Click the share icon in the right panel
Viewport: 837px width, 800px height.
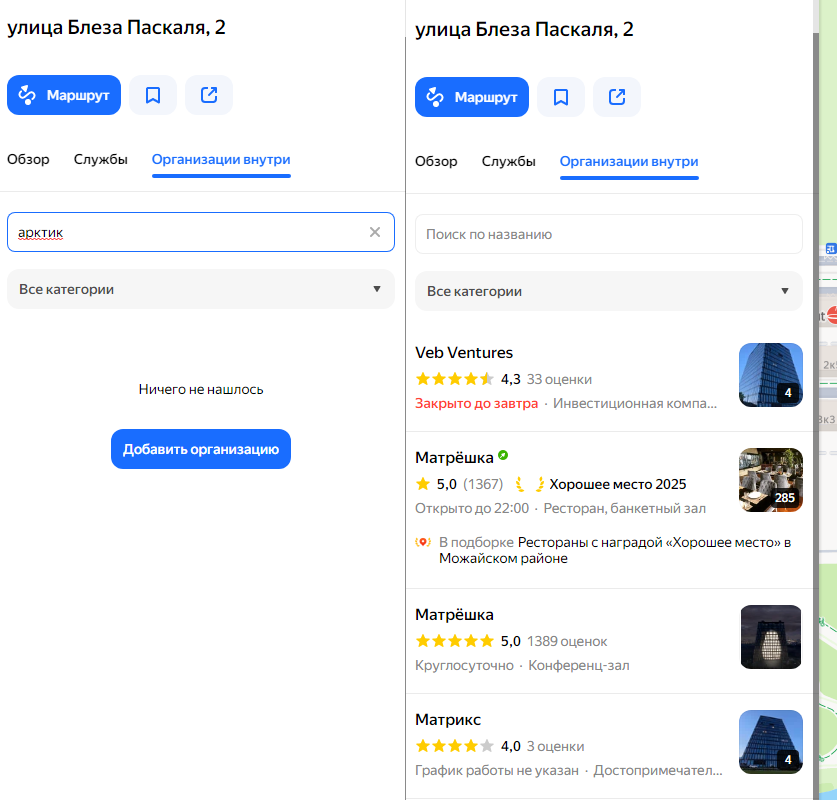click(x=617, y=97)
